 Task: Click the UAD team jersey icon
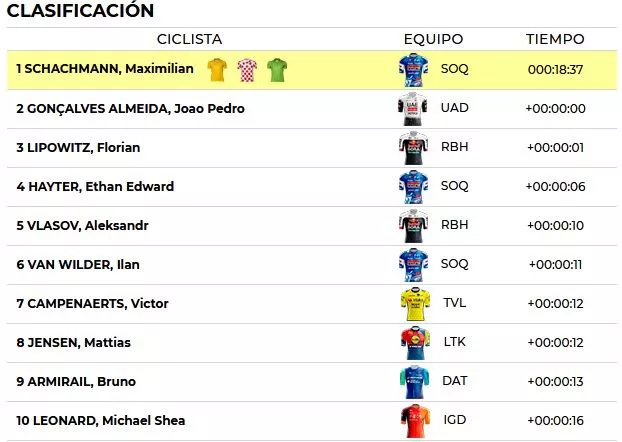413,109
